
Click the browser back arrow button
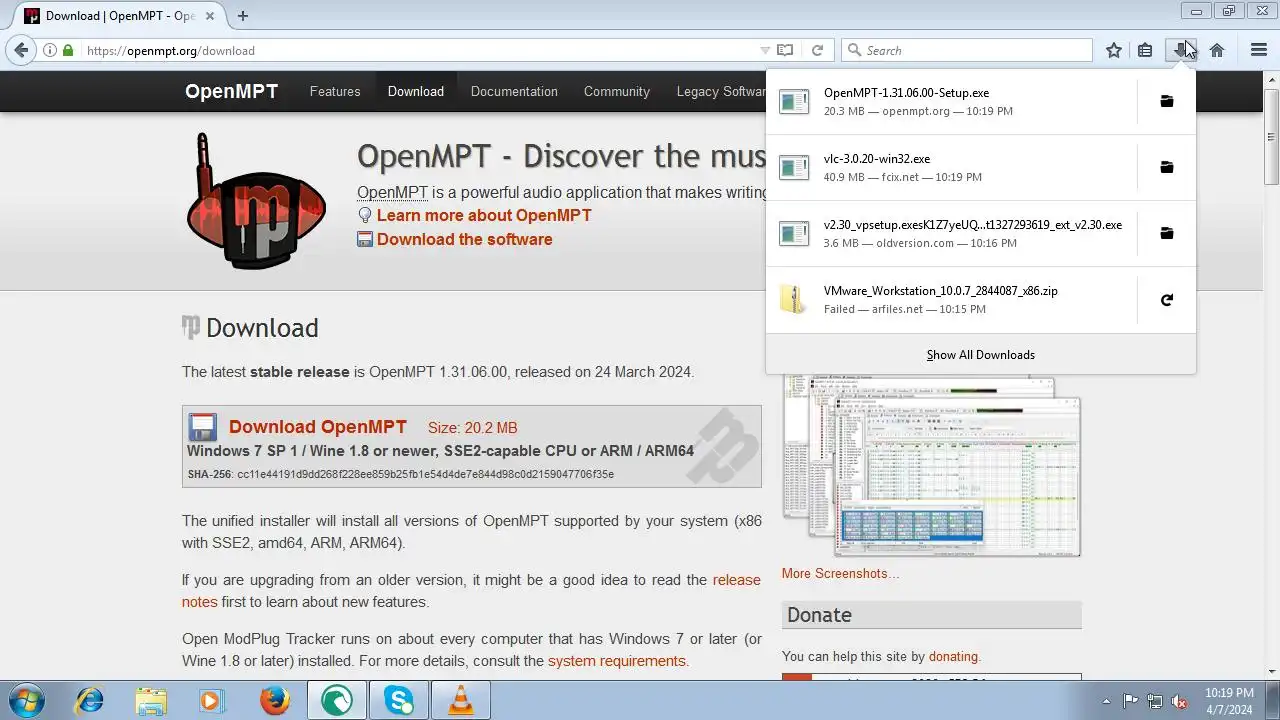(x=21, y=50)
